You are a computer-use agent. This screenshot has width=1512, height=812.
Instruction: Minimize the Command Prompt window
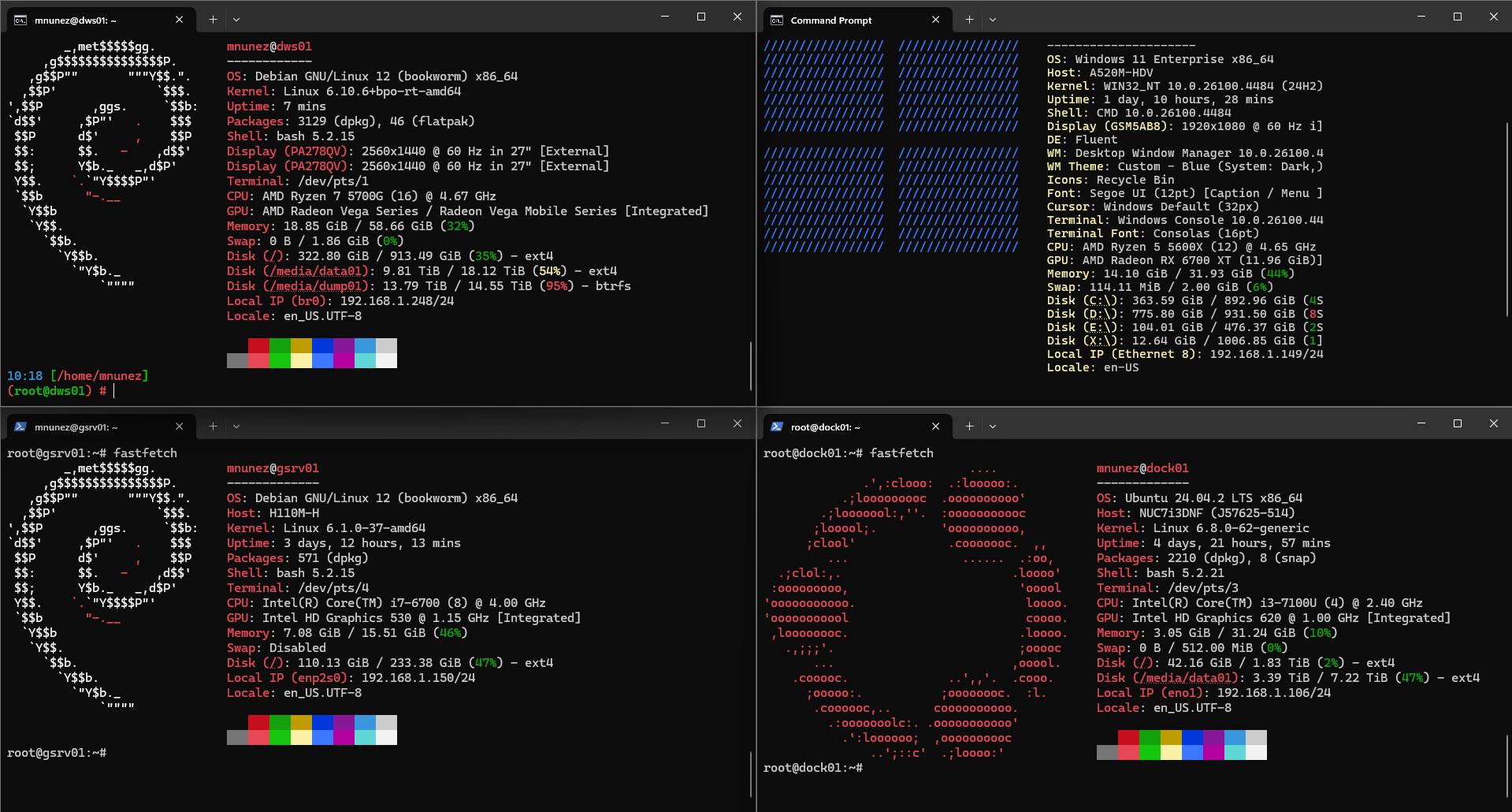pos(1421,17)
